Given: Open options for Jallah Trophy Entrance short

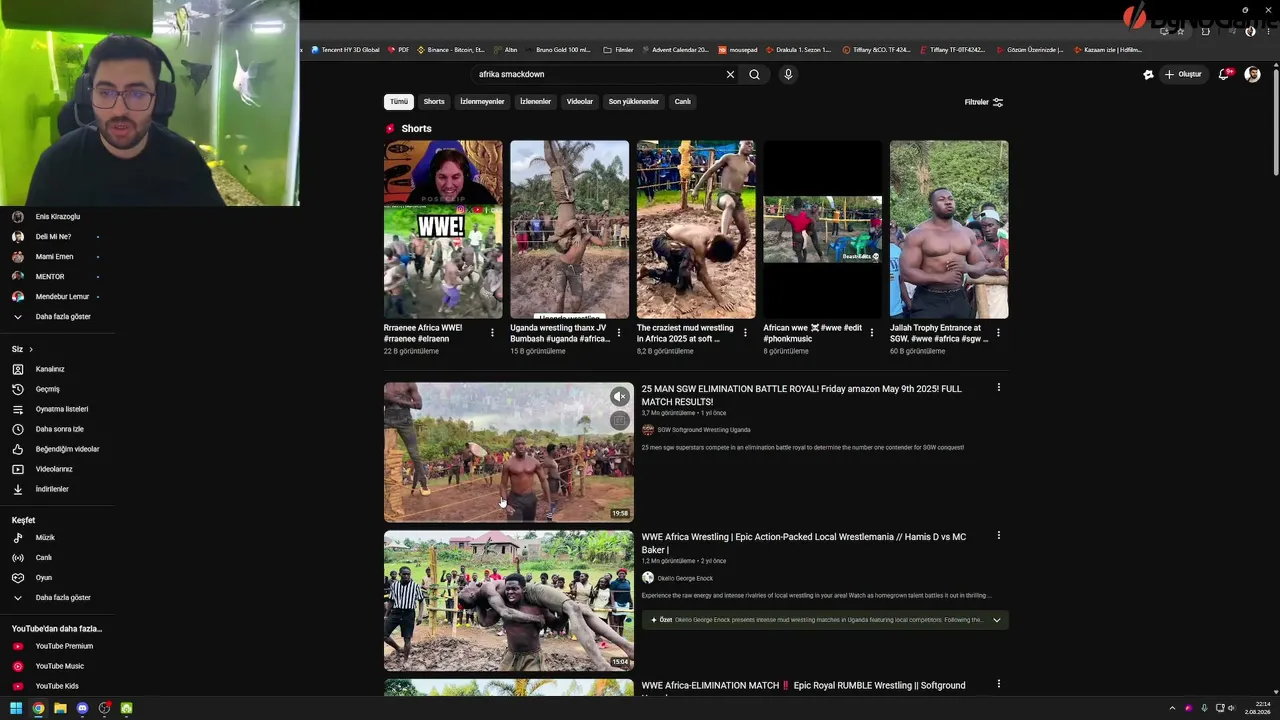Looking at the screenshot, I should pyautogui.click(x=998, y=332).
